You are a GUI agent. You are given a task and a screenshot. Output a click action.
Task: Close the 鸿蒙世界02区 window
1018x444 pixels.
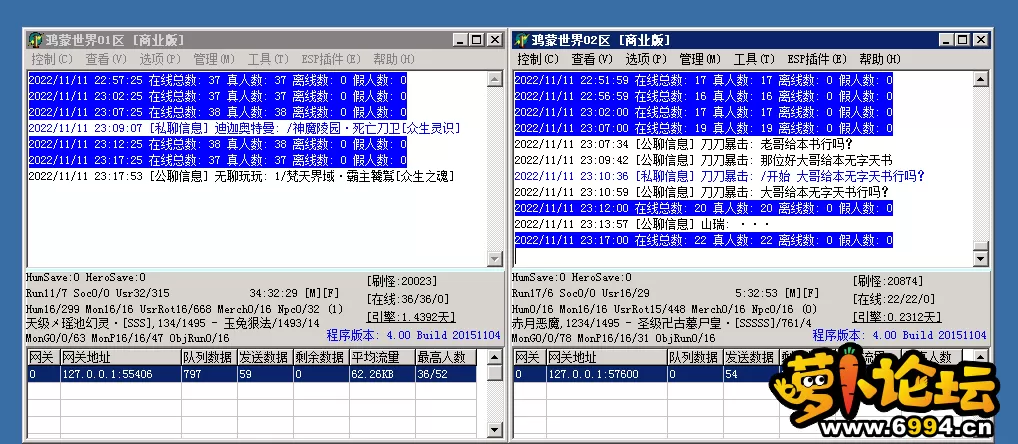coord(981,40)
